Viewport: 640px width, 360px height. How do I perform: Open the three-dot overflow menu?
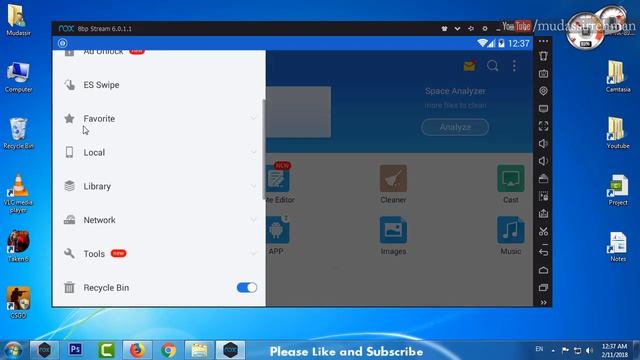514,66
